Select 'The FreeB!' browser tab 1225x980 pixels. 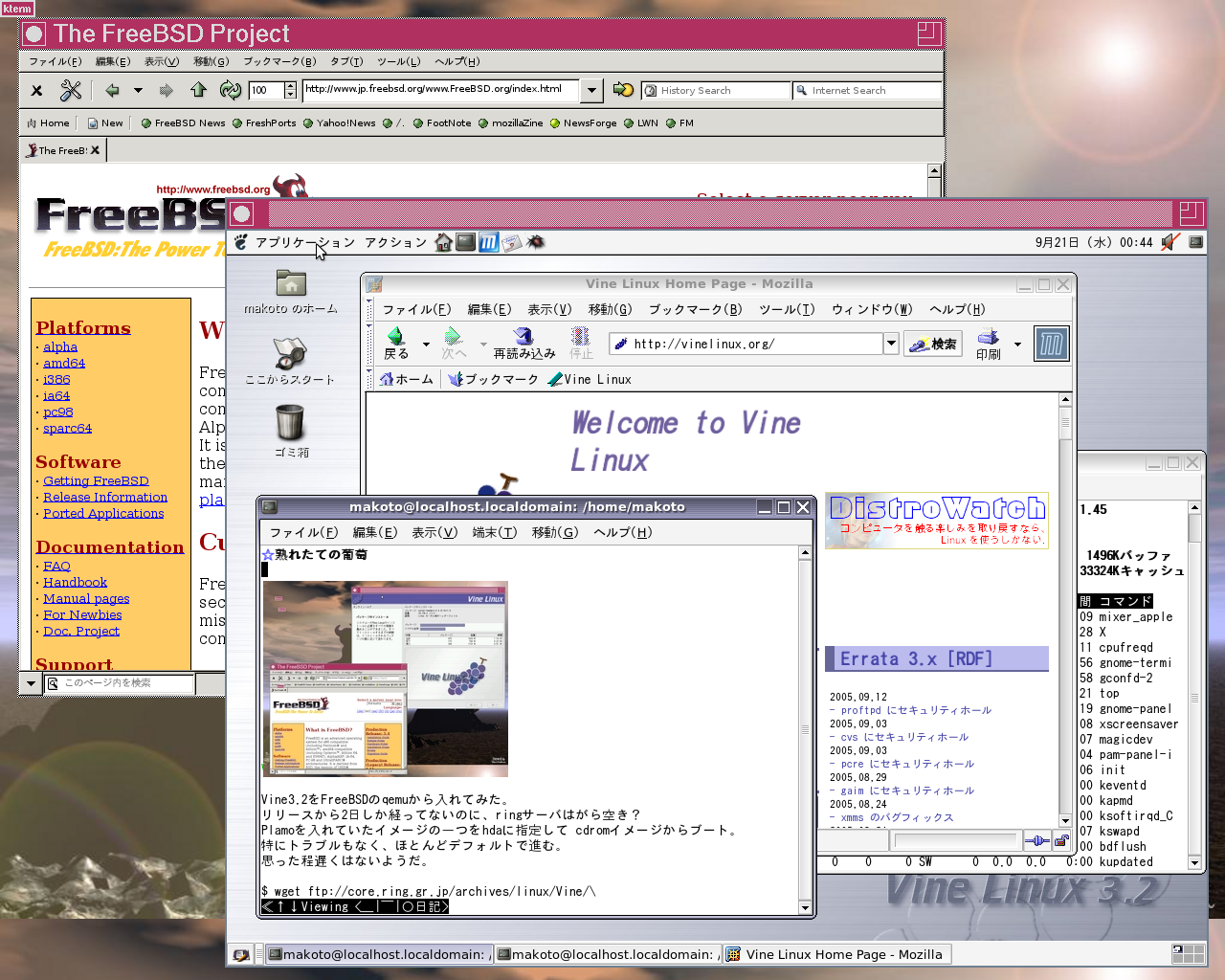(x=62, y=150)
